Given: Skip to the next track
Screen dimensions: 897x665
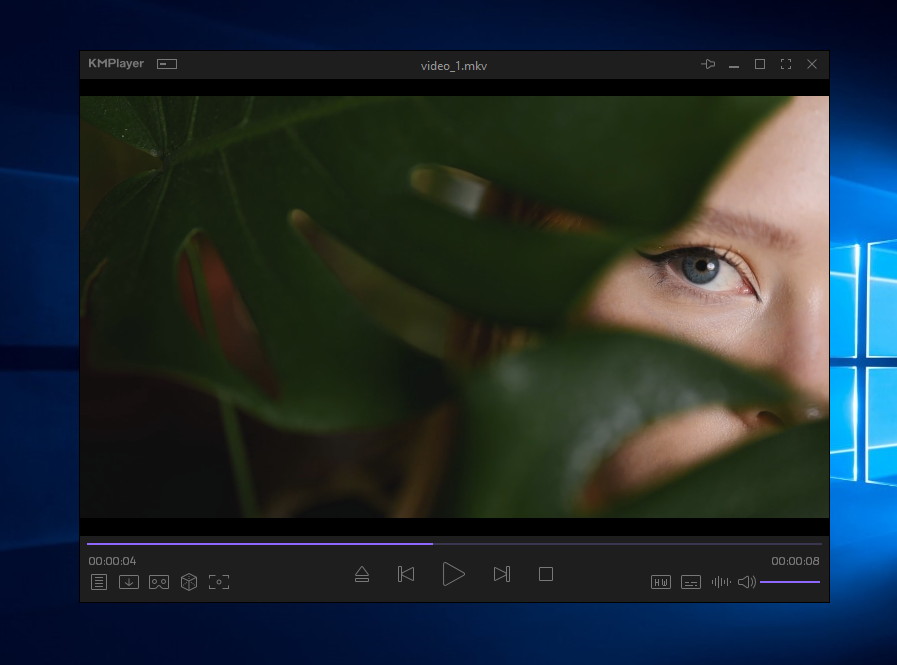Looking at the screenshot, I should coord(502,574).
